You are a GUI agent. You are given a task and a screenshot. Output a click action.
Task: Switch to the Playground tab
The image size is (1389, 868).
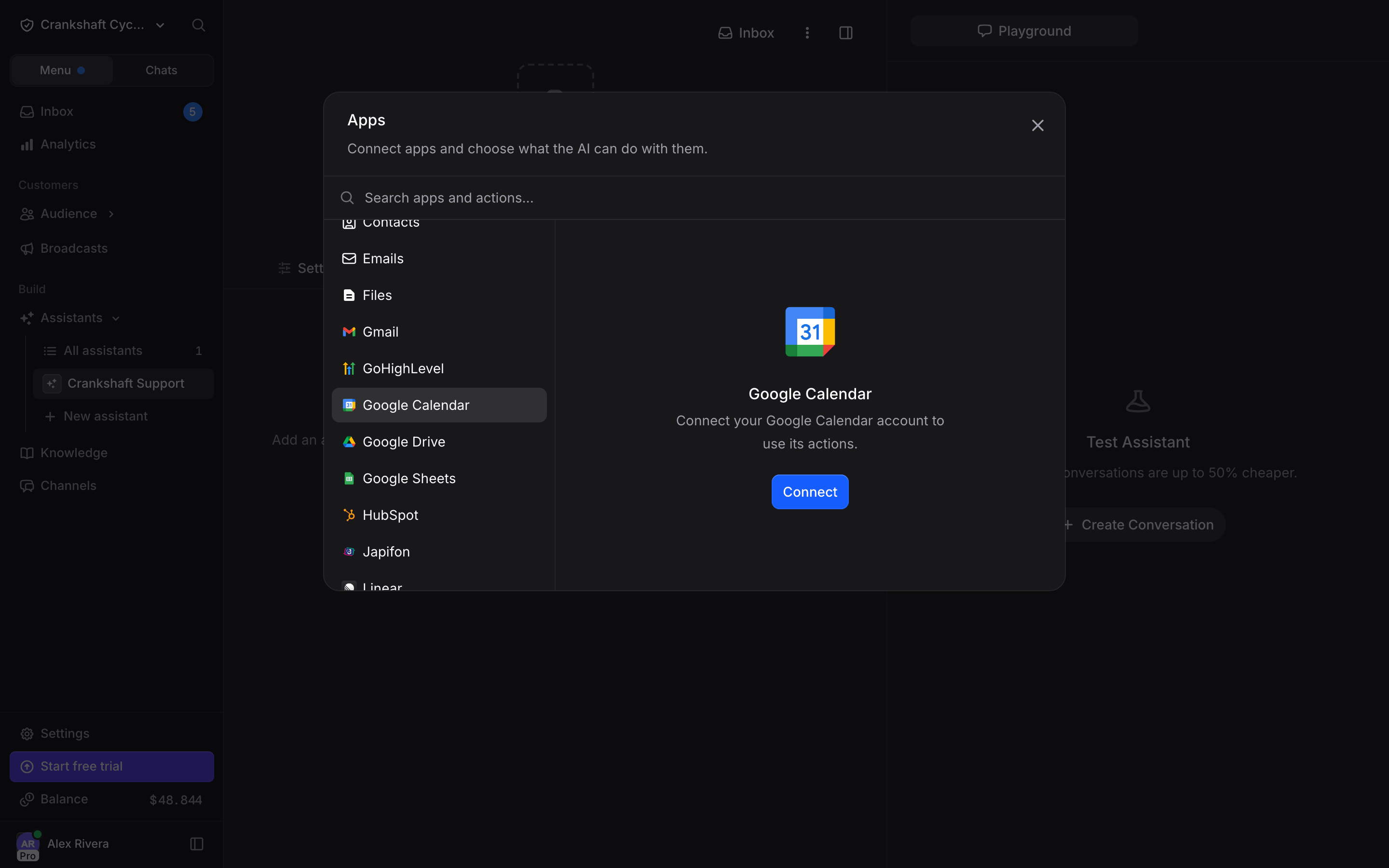tap(1024, 31)
